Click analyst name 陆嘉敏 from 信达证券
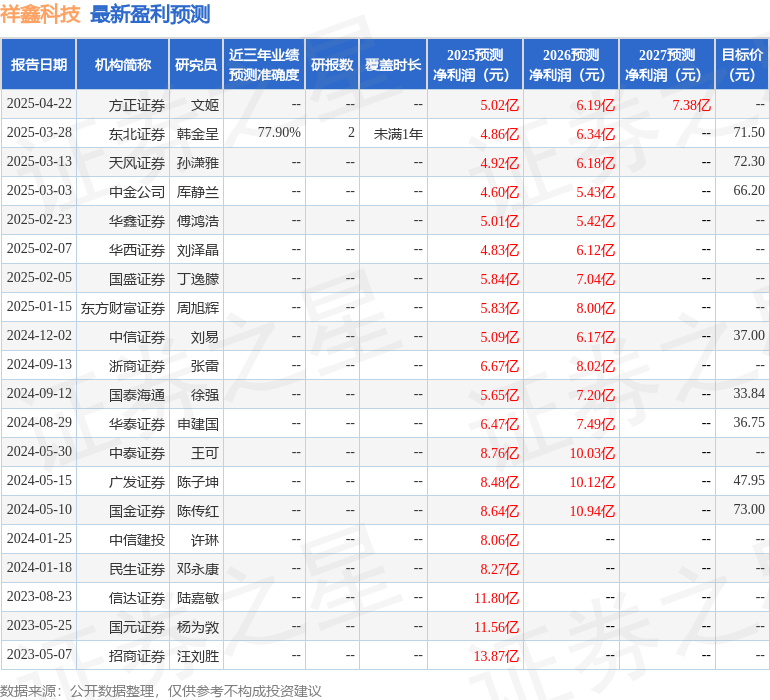 198,597
